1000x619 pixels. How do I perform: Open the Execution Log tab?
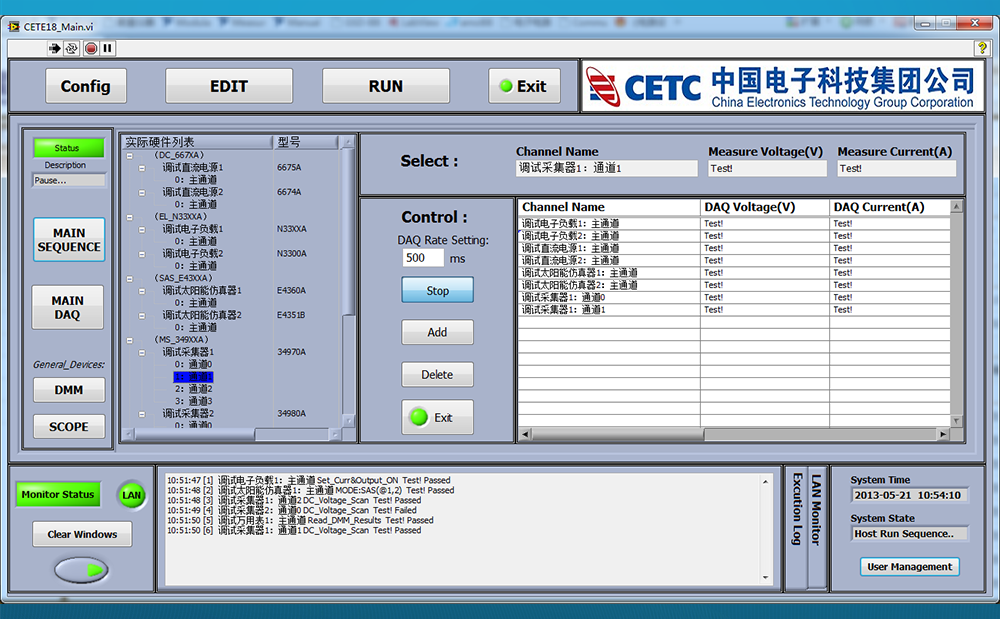tap(796, 510)
